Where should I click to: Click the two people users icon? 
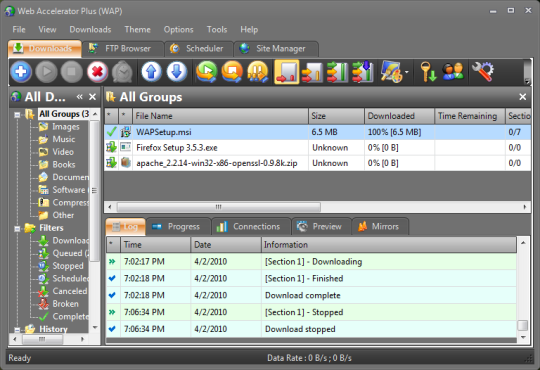[x=453, y=72]
